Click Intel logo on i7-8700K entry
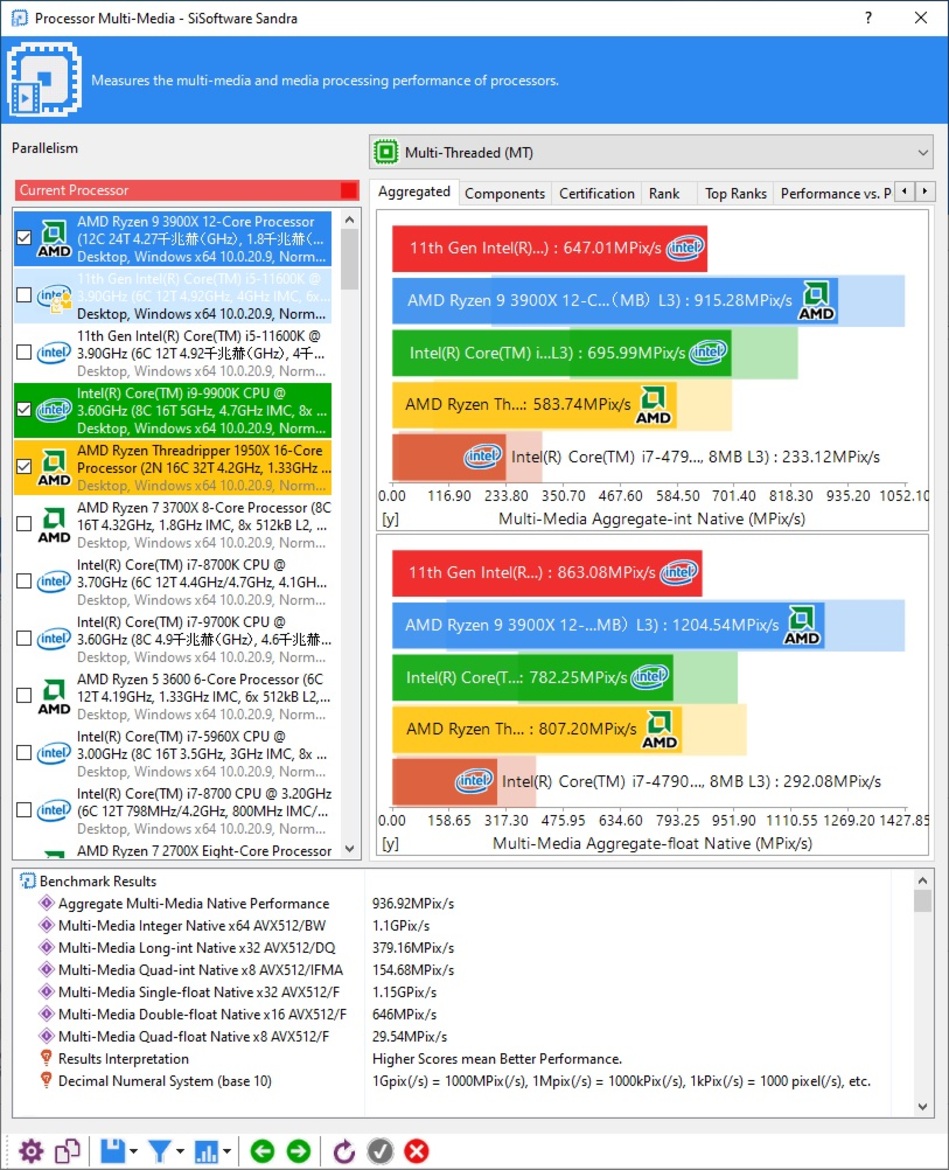The image size is (949, 1170). tap(54, 581)
